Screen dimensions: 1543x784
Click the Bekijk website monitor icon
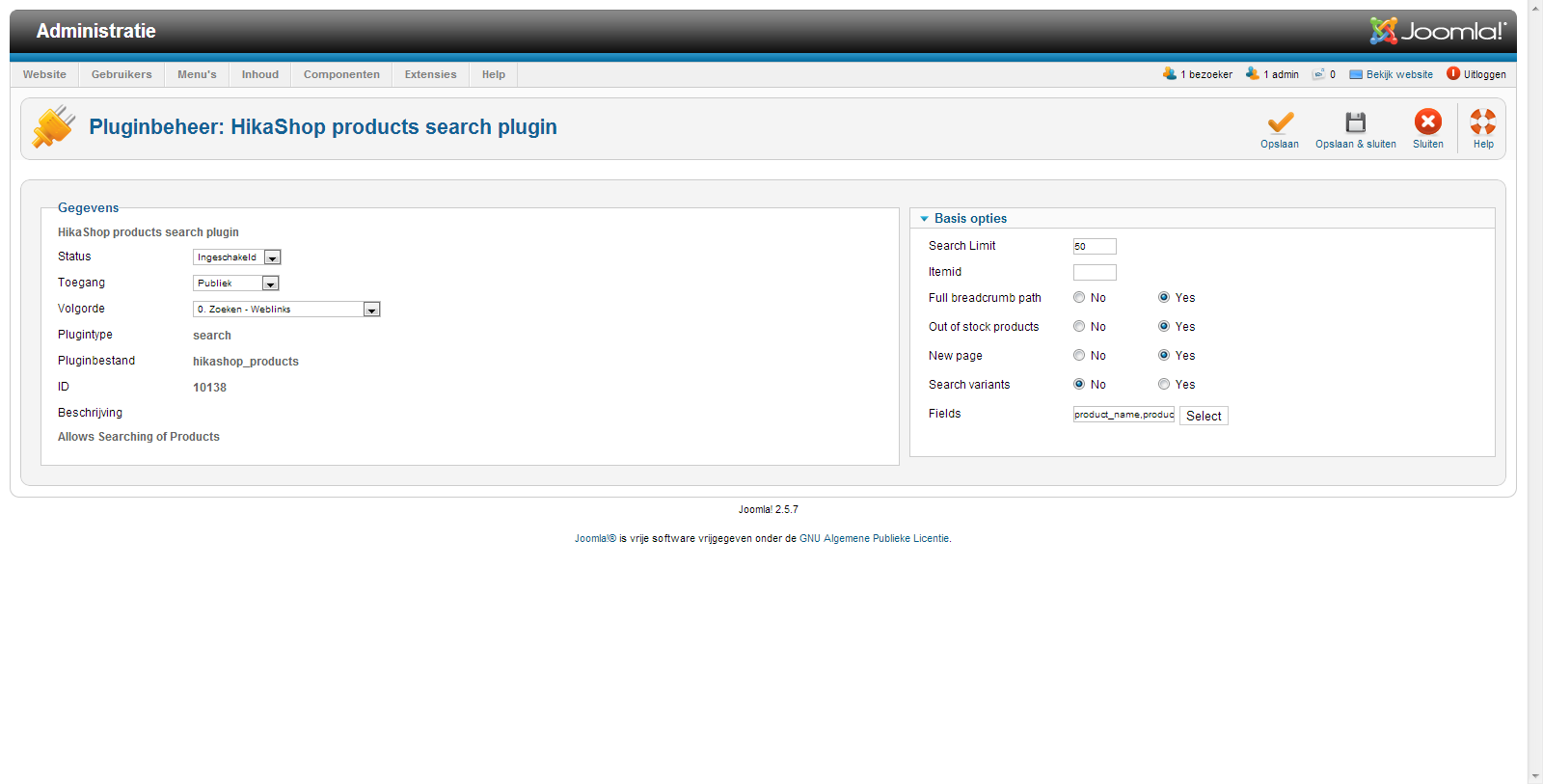click(1356, 74)
